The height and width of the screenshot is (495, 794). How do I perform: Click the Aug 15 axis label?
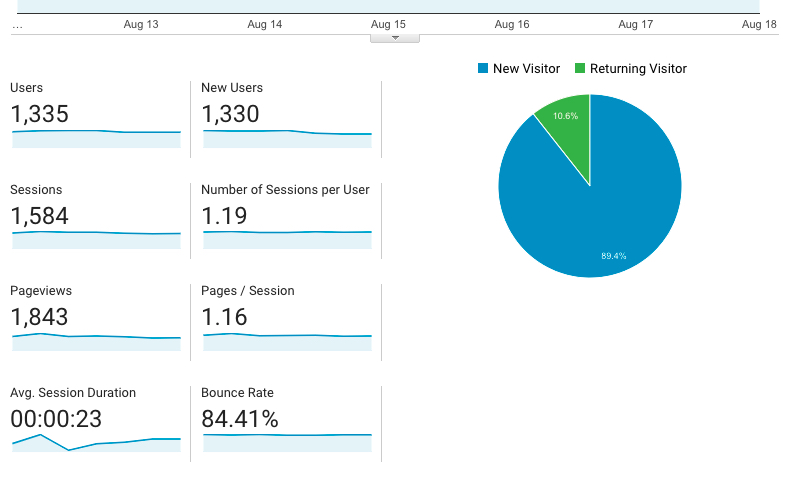click(x=388, y=24)
